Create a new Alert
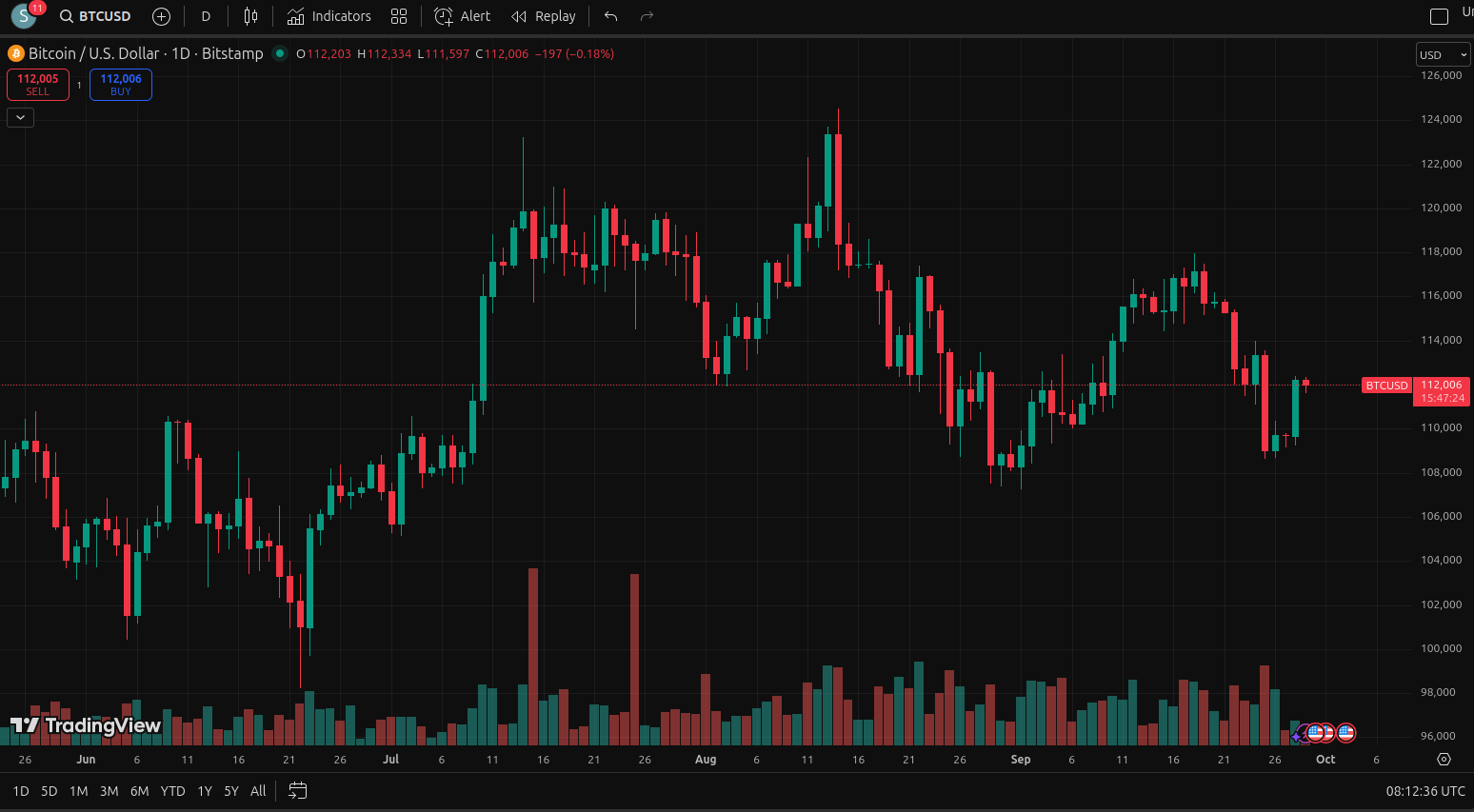The width and height of the screenshot is (1474, 812). (463, 16)
